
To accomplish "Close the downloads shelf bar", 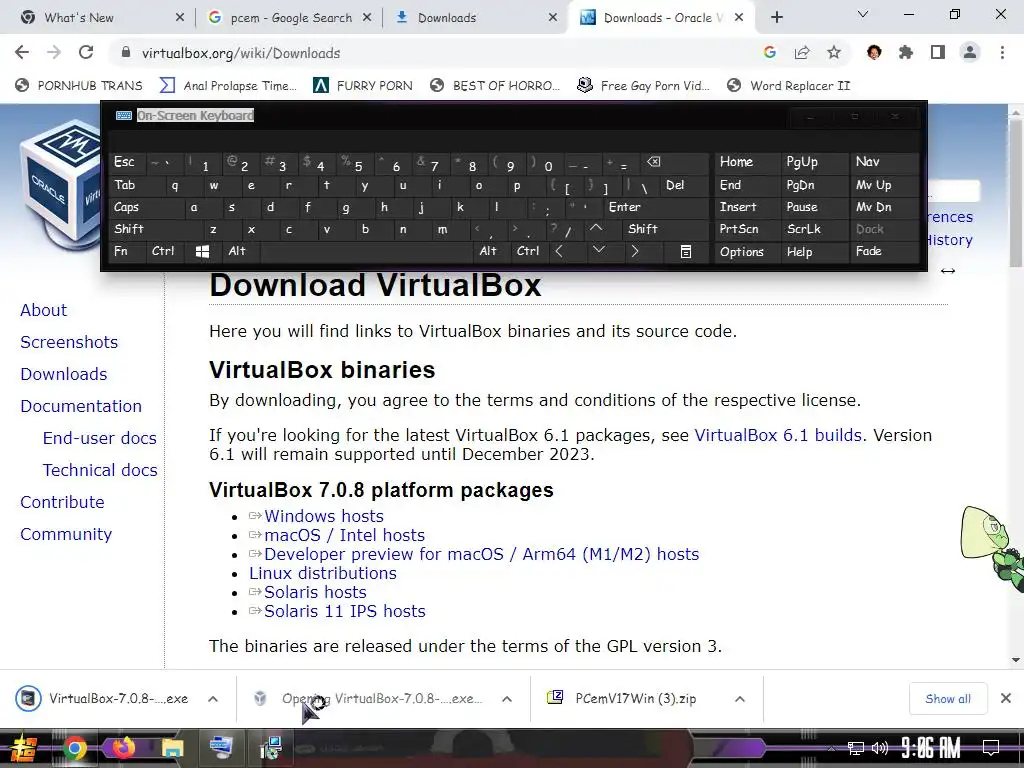I will (x=1006, y=699).
